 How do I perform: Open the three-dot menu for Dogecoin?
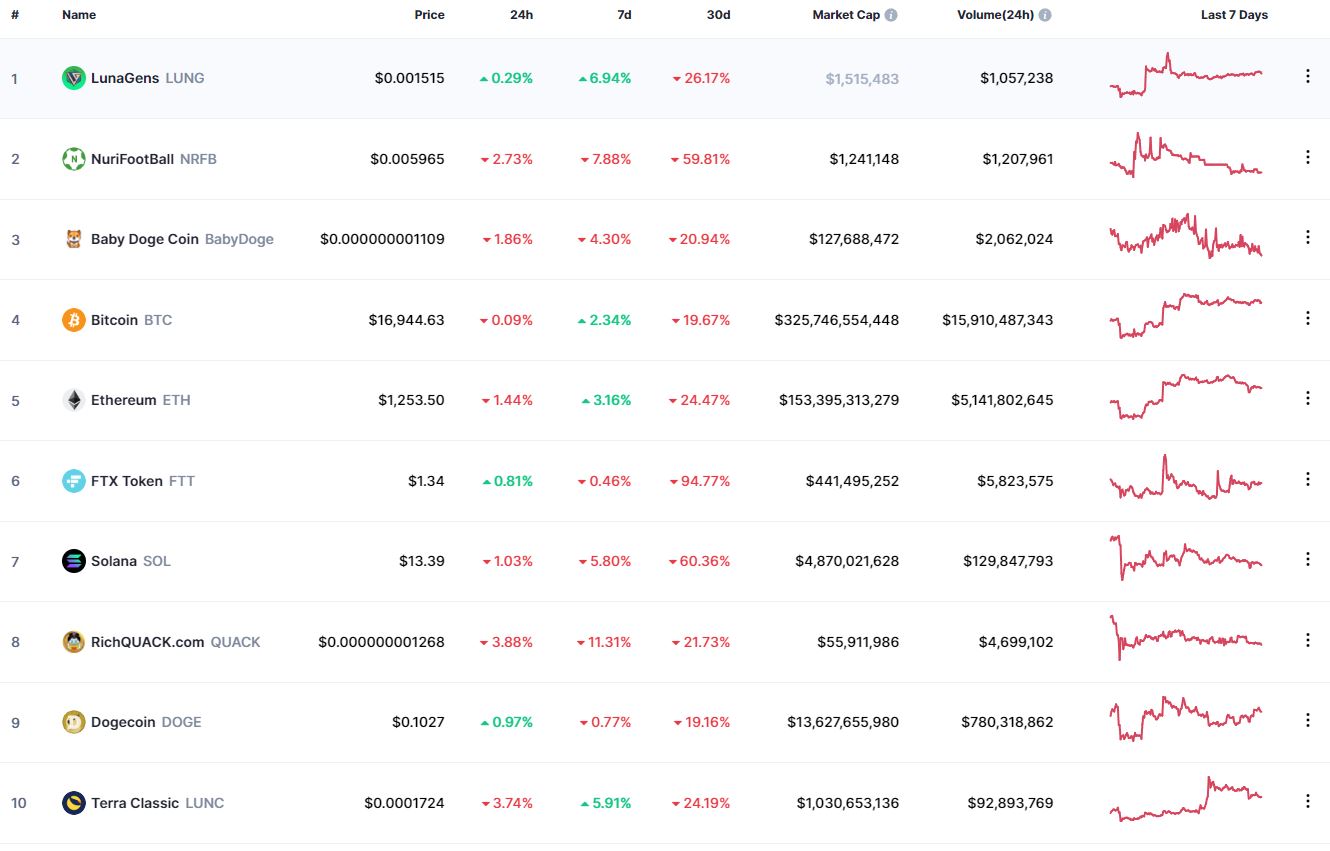tap(1307, 720)
